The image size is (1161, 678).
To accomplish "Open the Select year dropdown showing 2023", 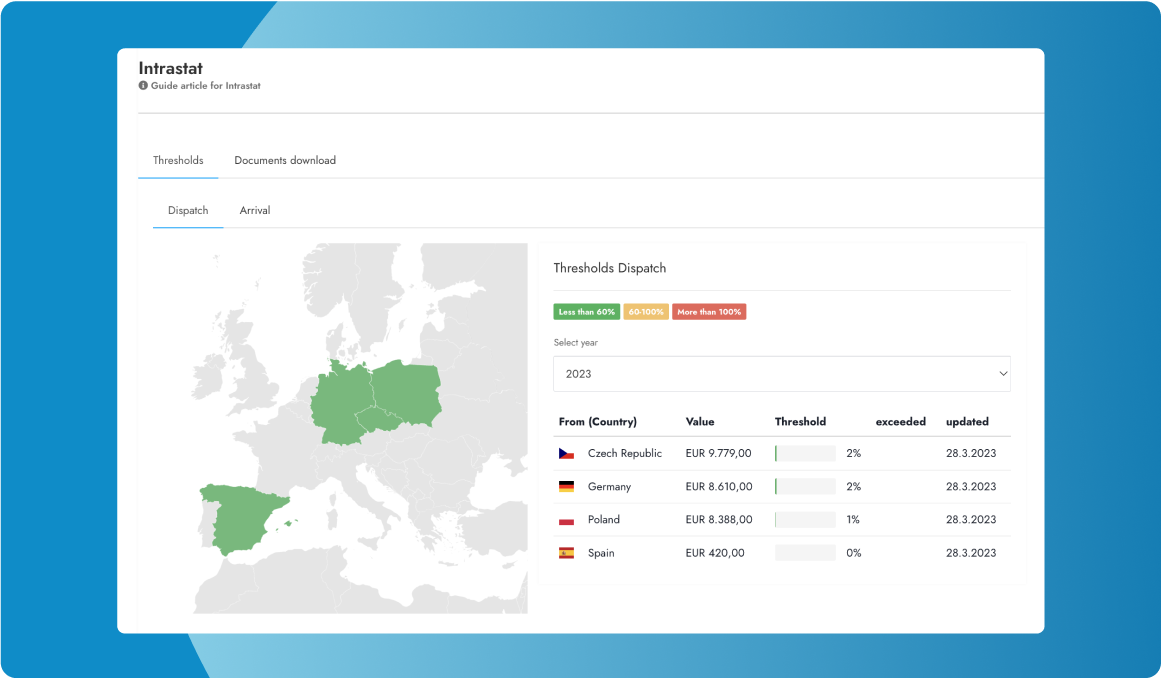I will pyautogui.click(x=782, y=374).
